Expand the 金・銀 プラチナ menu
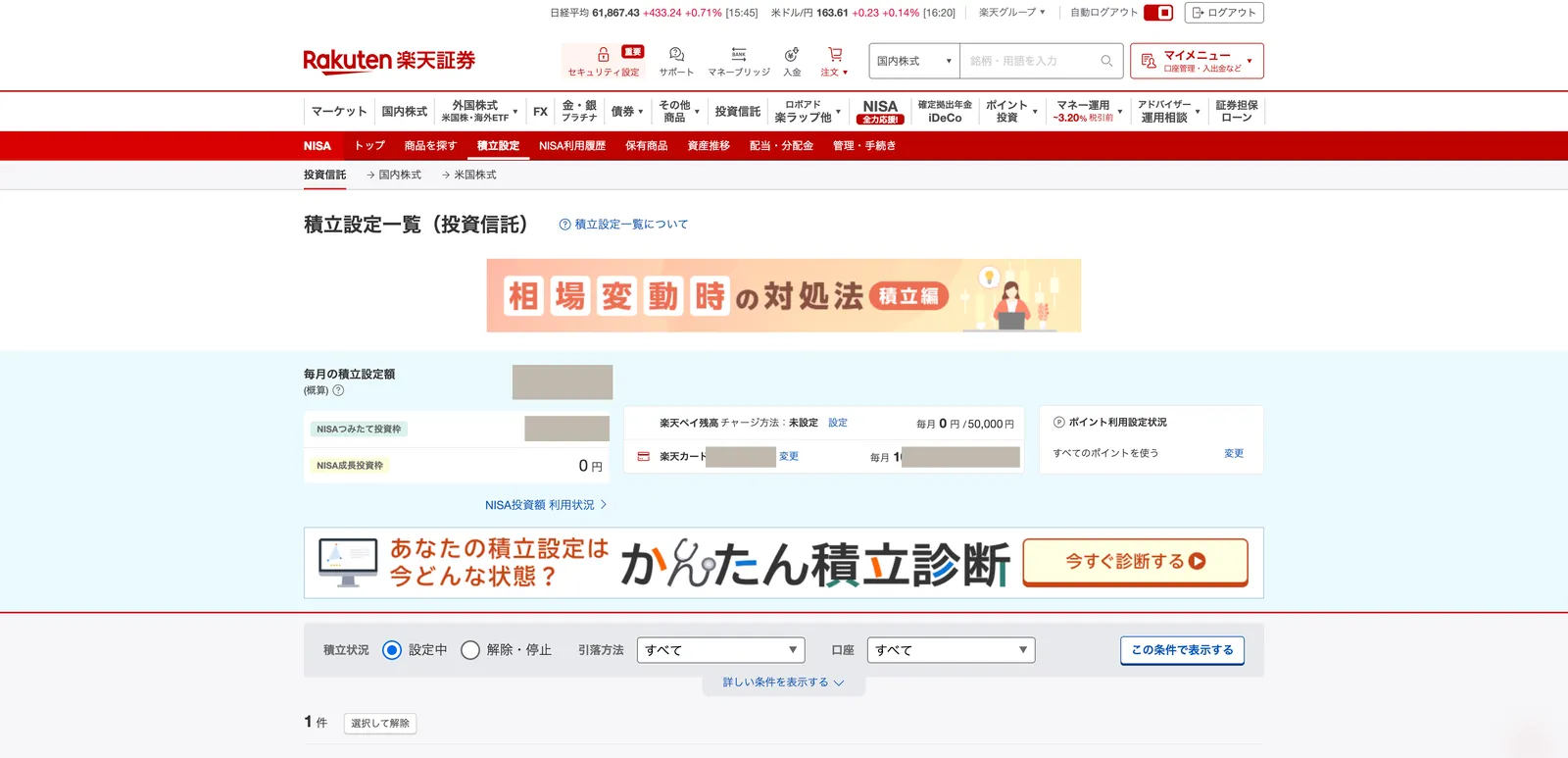The image size is (1568, 758). pos(579,111)
